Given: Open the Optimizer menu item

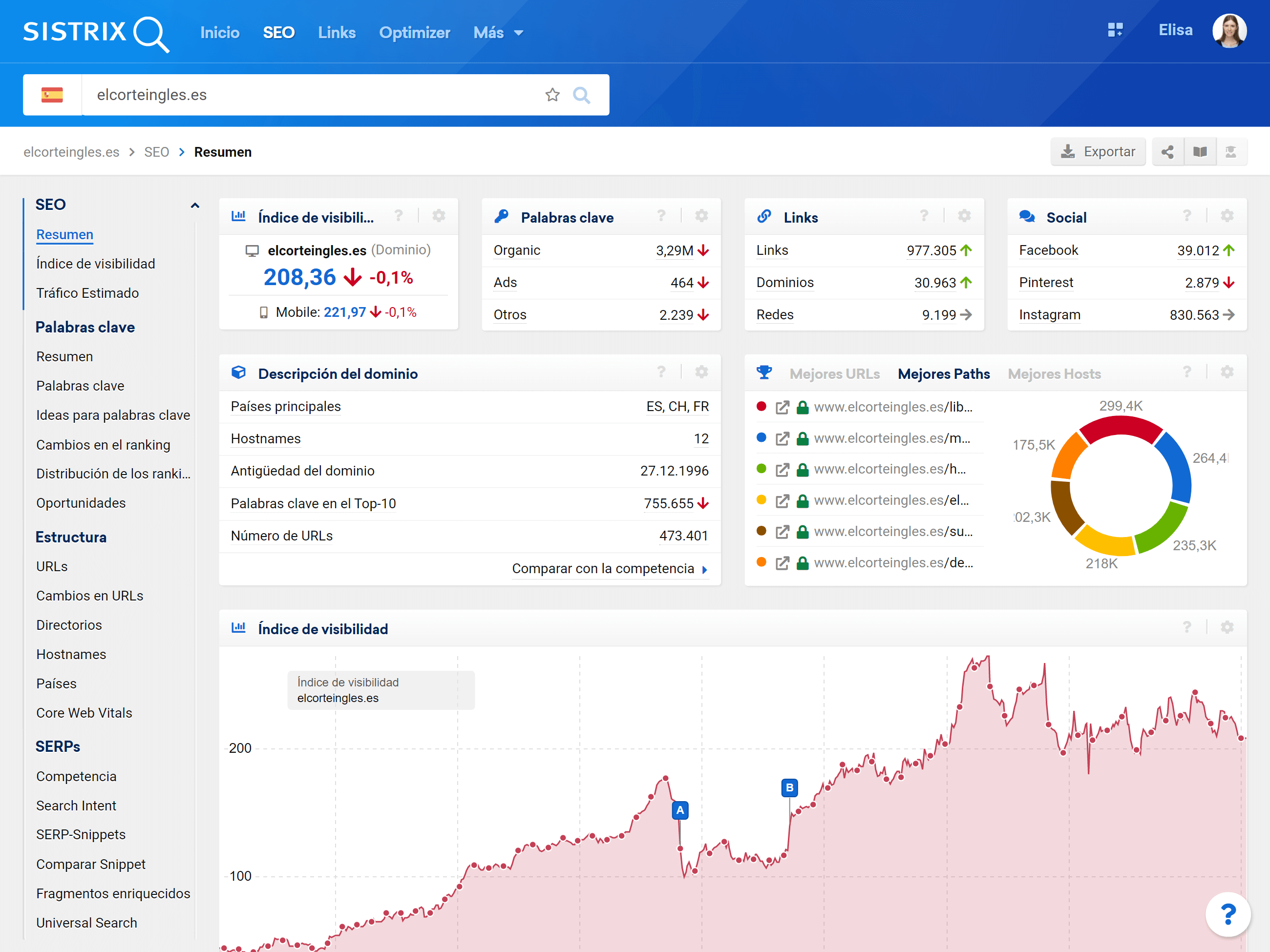Looking at the screenshot, I should (x=415, y=33).
